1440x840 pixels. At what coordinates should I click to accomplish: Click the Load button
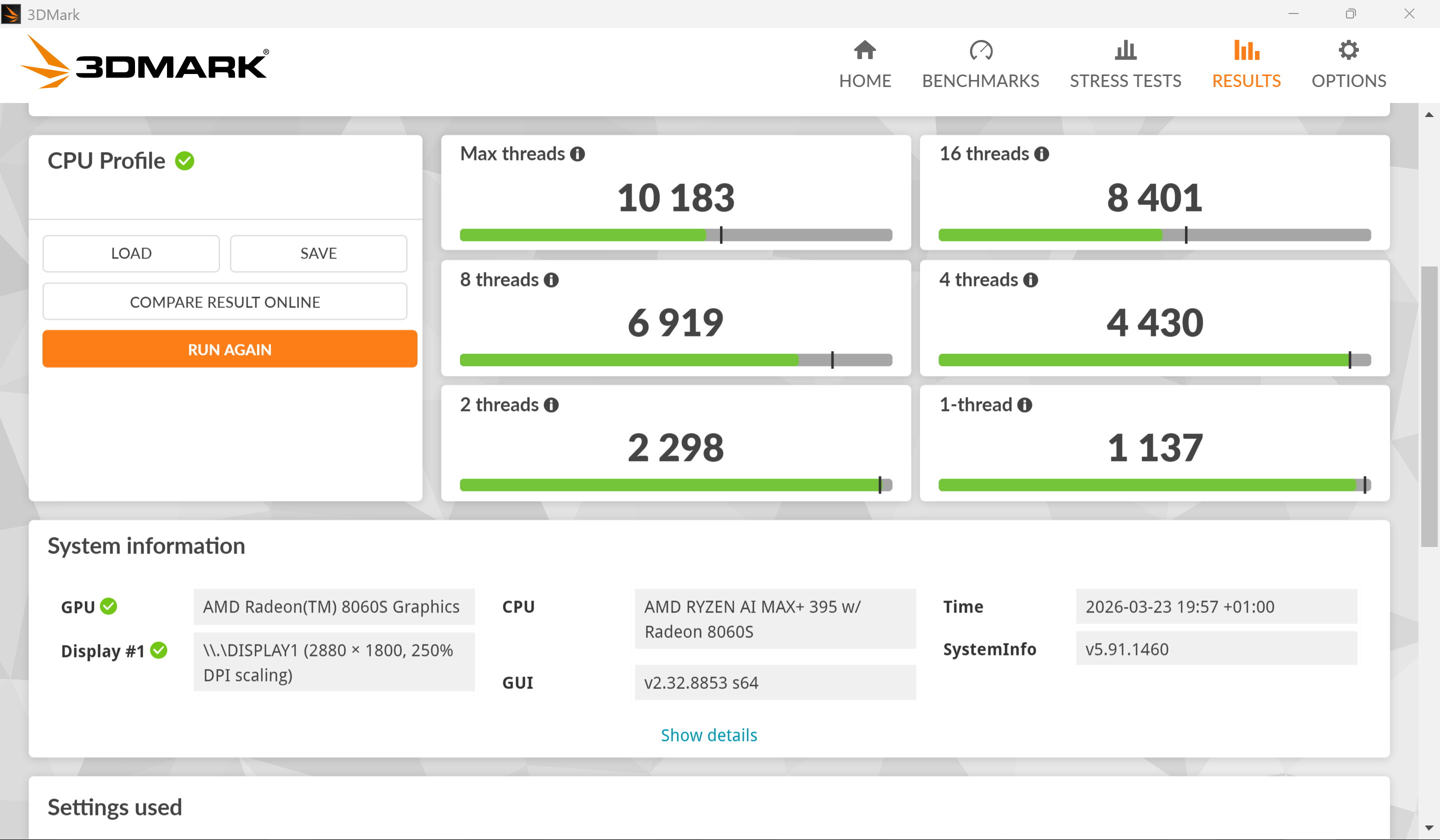[131, 253]
